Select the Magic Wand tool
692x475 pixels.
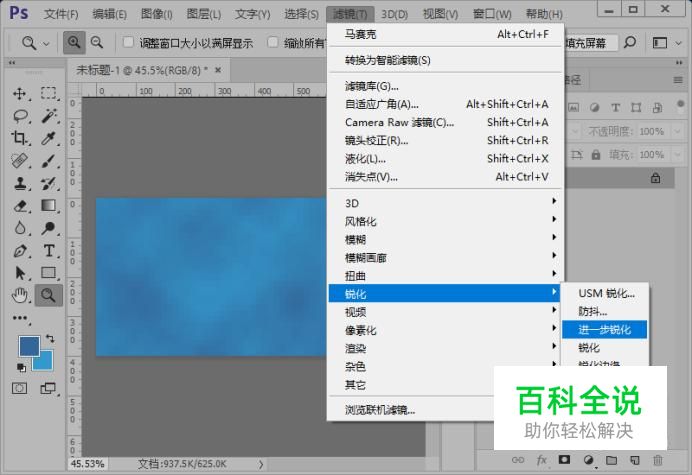coord(49,116)
